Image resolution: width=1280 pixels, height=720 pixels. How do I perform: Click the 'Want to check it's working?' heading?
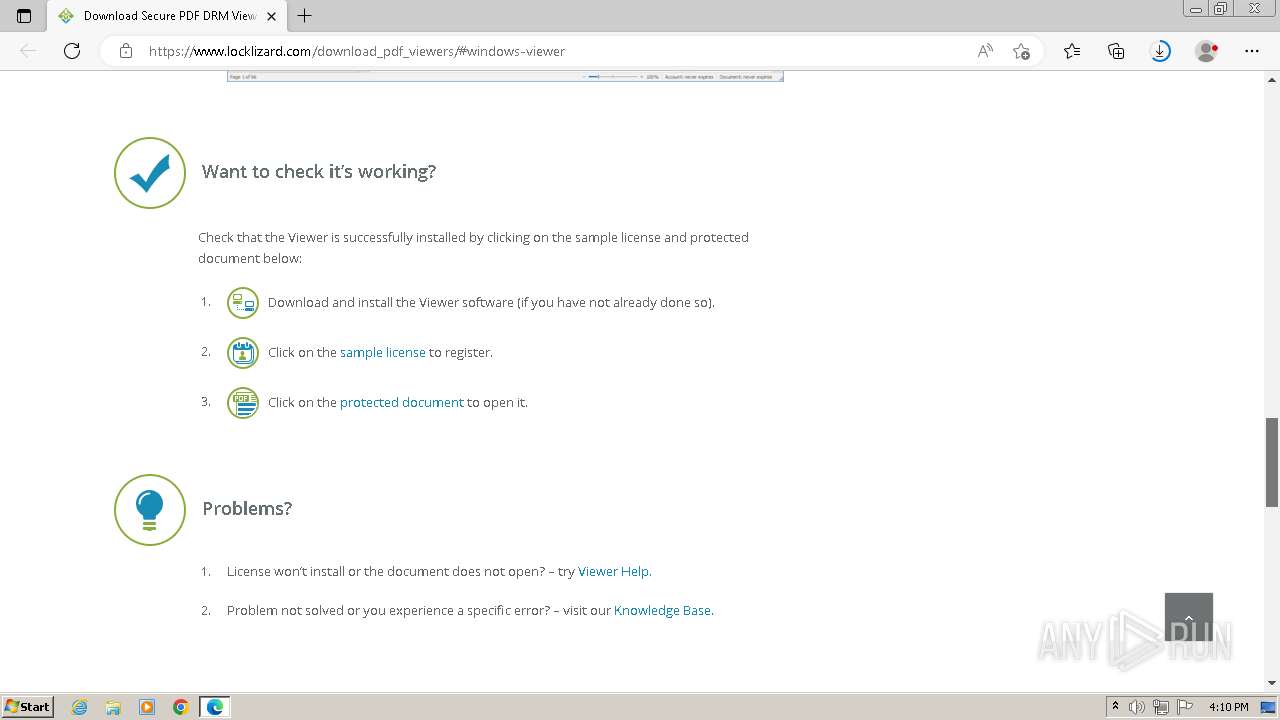(319, 171)
